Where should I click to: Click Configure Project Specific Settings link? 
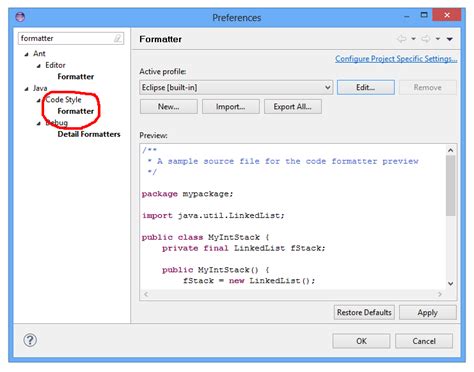click(x=396, y=59)
